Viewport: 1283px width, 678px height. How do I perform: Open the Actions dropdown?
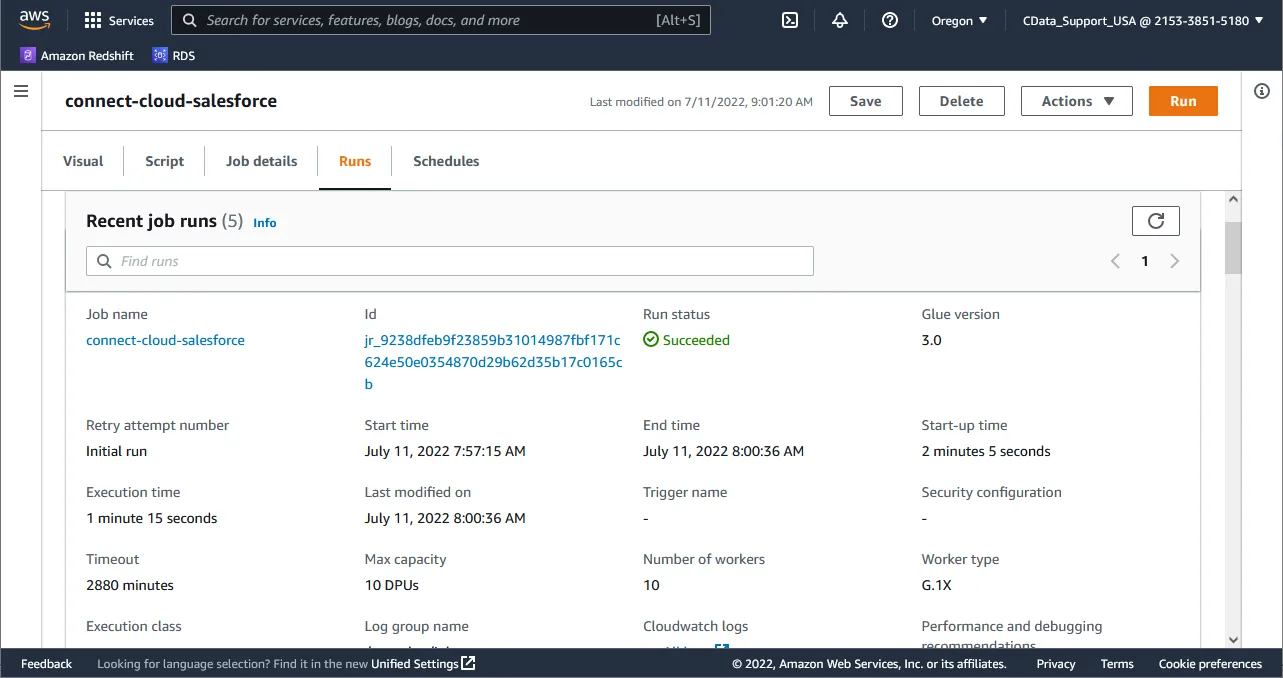(1076, 101)
